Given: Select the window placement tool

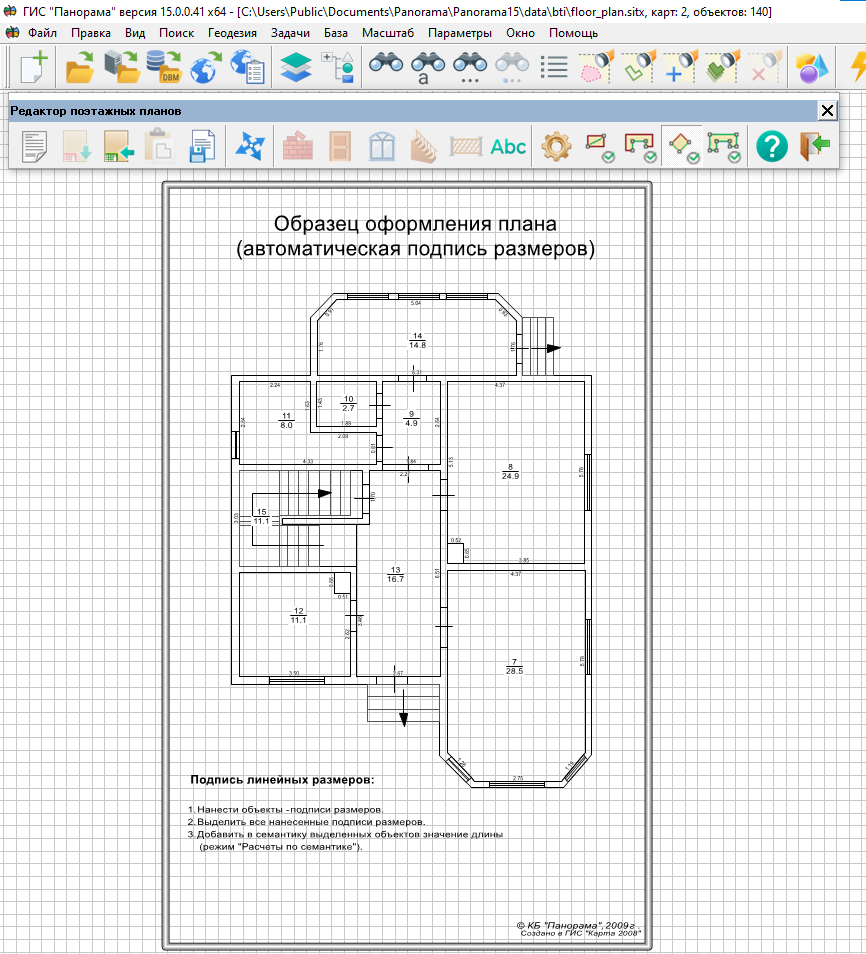Looking at the screenshot, I should (x=381, y=147).
